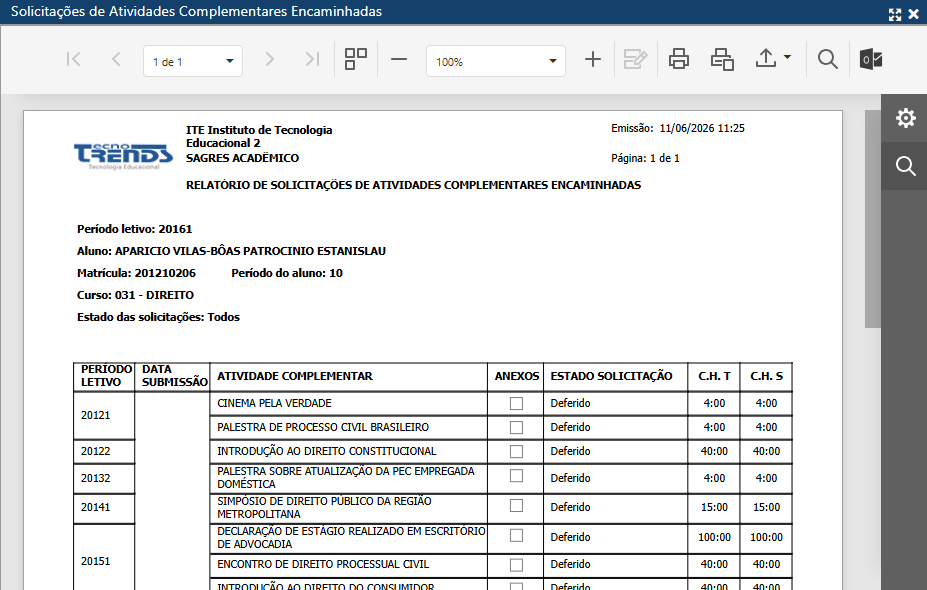Click C.H. S column header

[x=766, y=376]
